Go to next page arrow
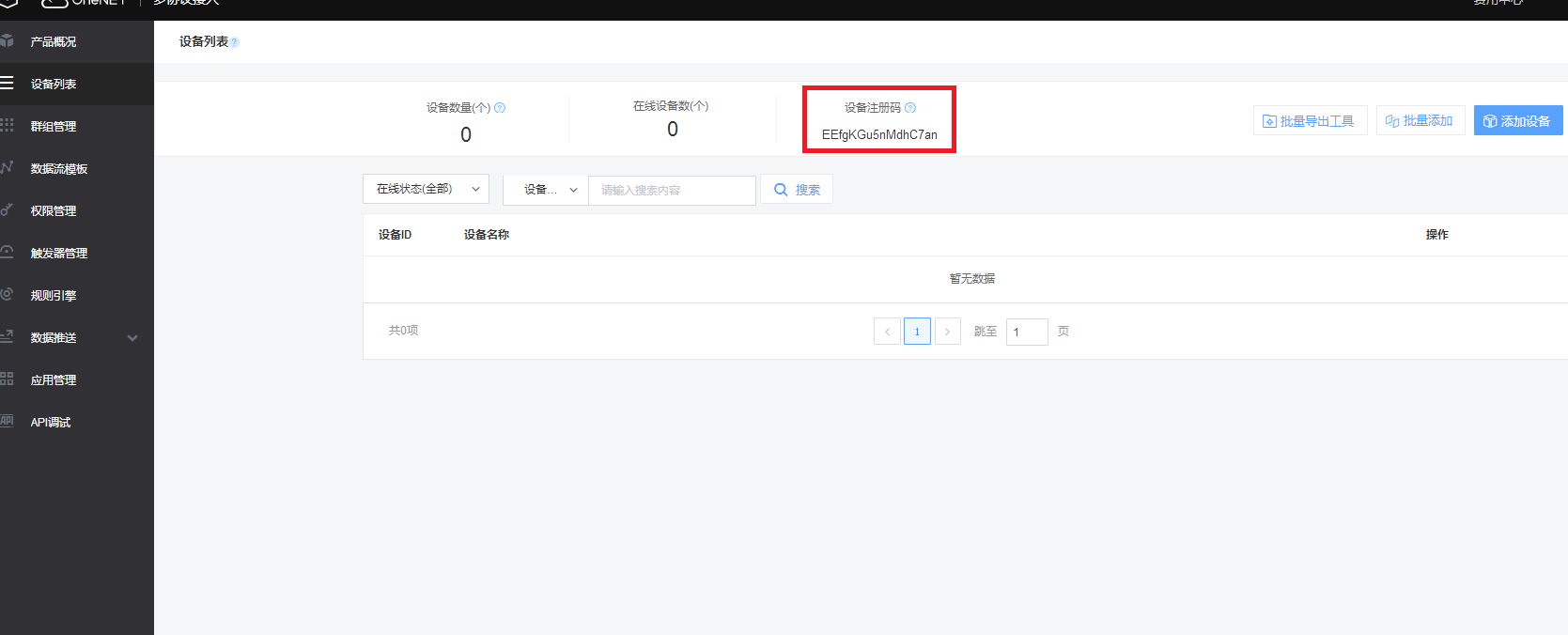This screenshot has width=1568, height=635. click(x=948, y=332)
